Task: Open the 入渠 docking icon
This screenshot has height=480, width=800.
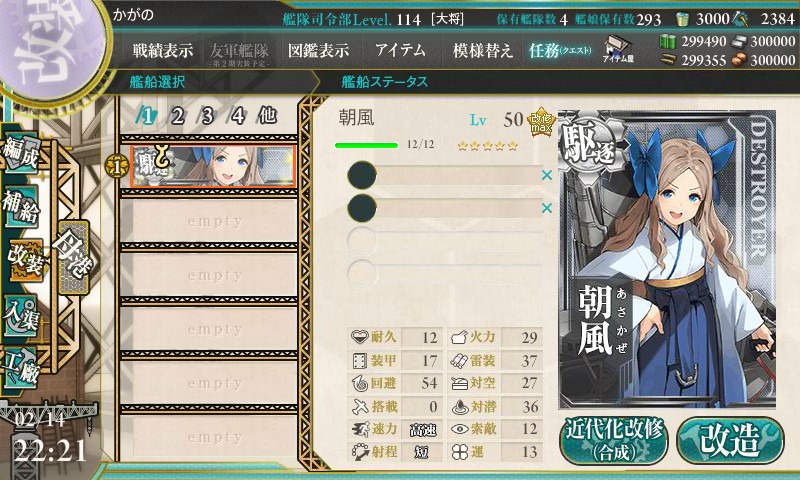Action: [x=21, y=315]
